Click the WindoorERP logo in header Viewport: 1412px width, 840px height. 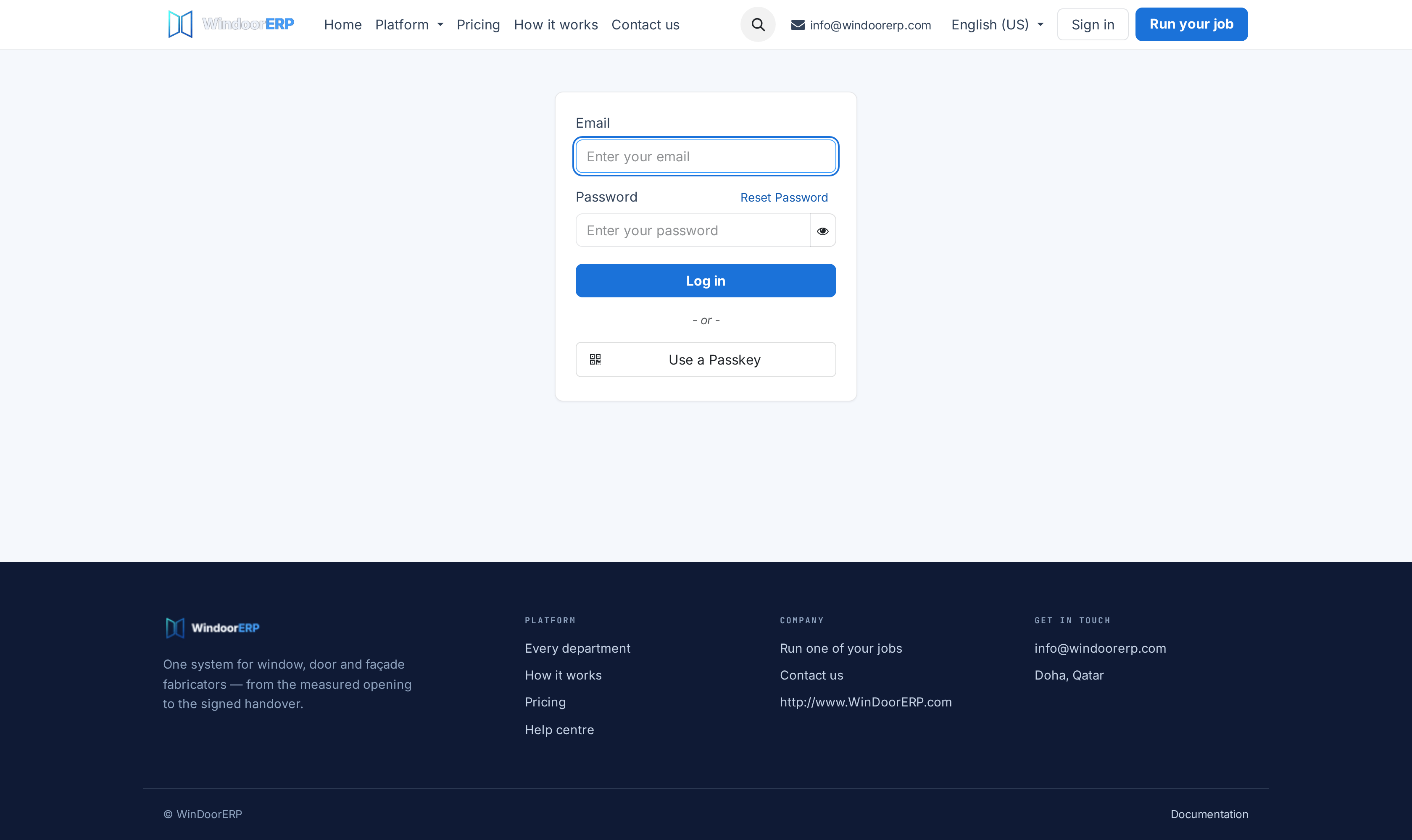231,24
